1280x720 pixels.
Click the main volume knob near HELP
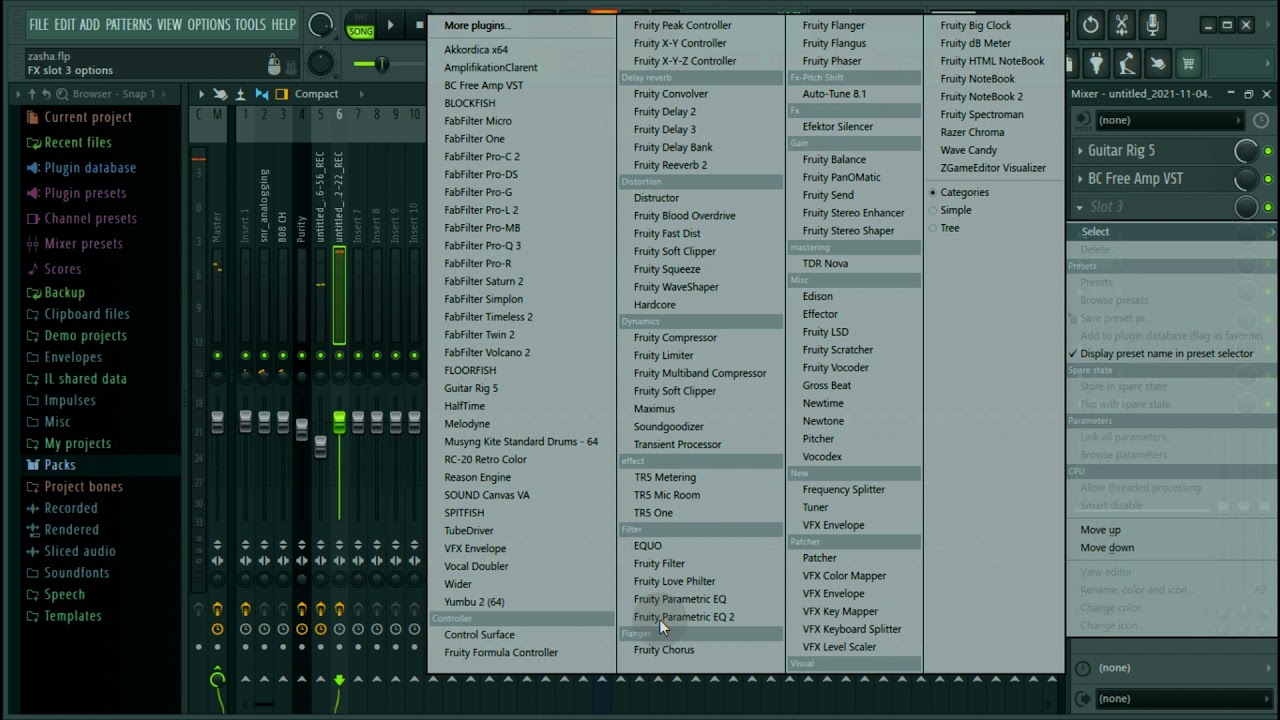point(320,25)
